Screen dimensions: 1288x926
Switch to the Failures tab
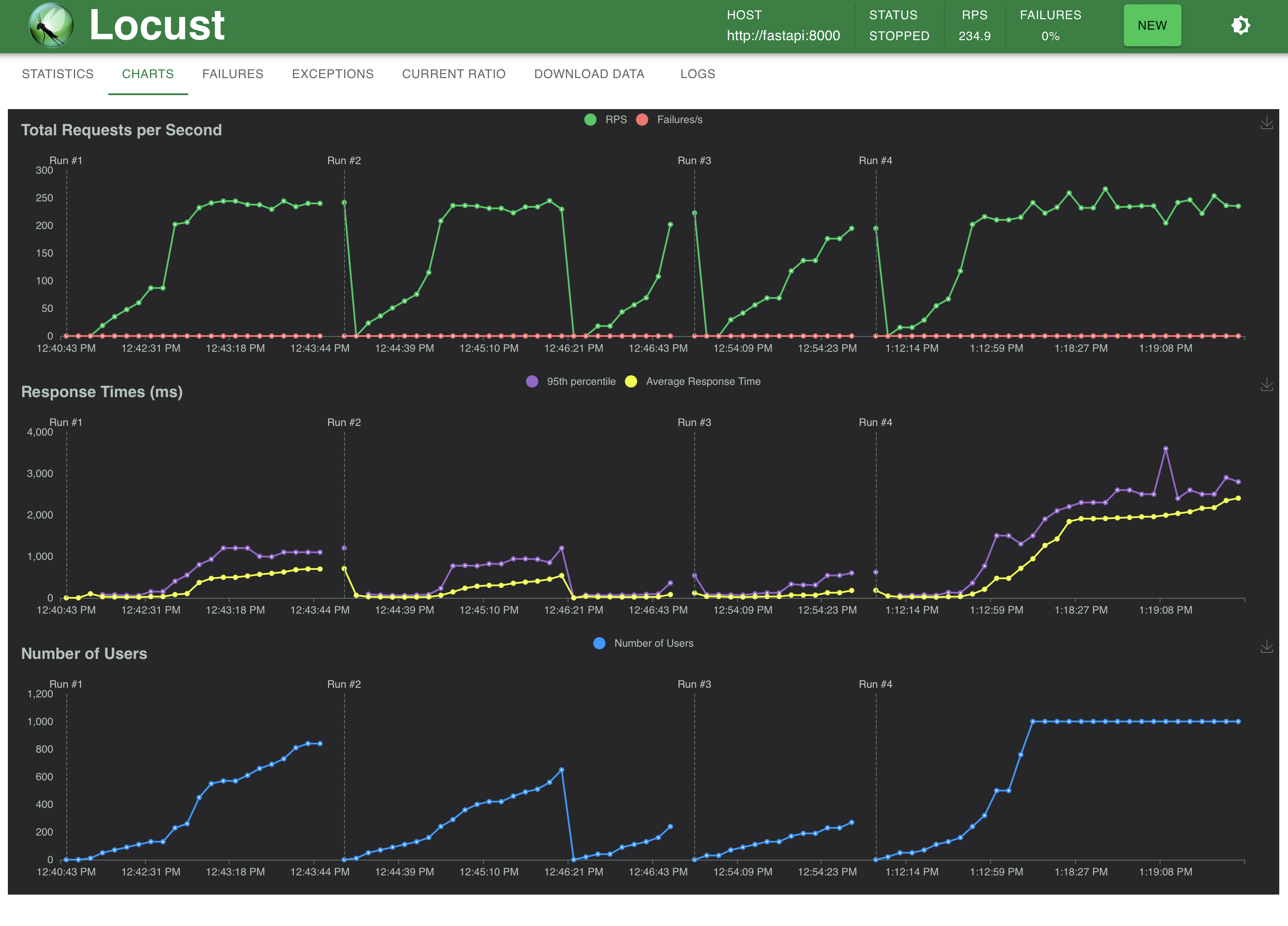pos(232,74)
